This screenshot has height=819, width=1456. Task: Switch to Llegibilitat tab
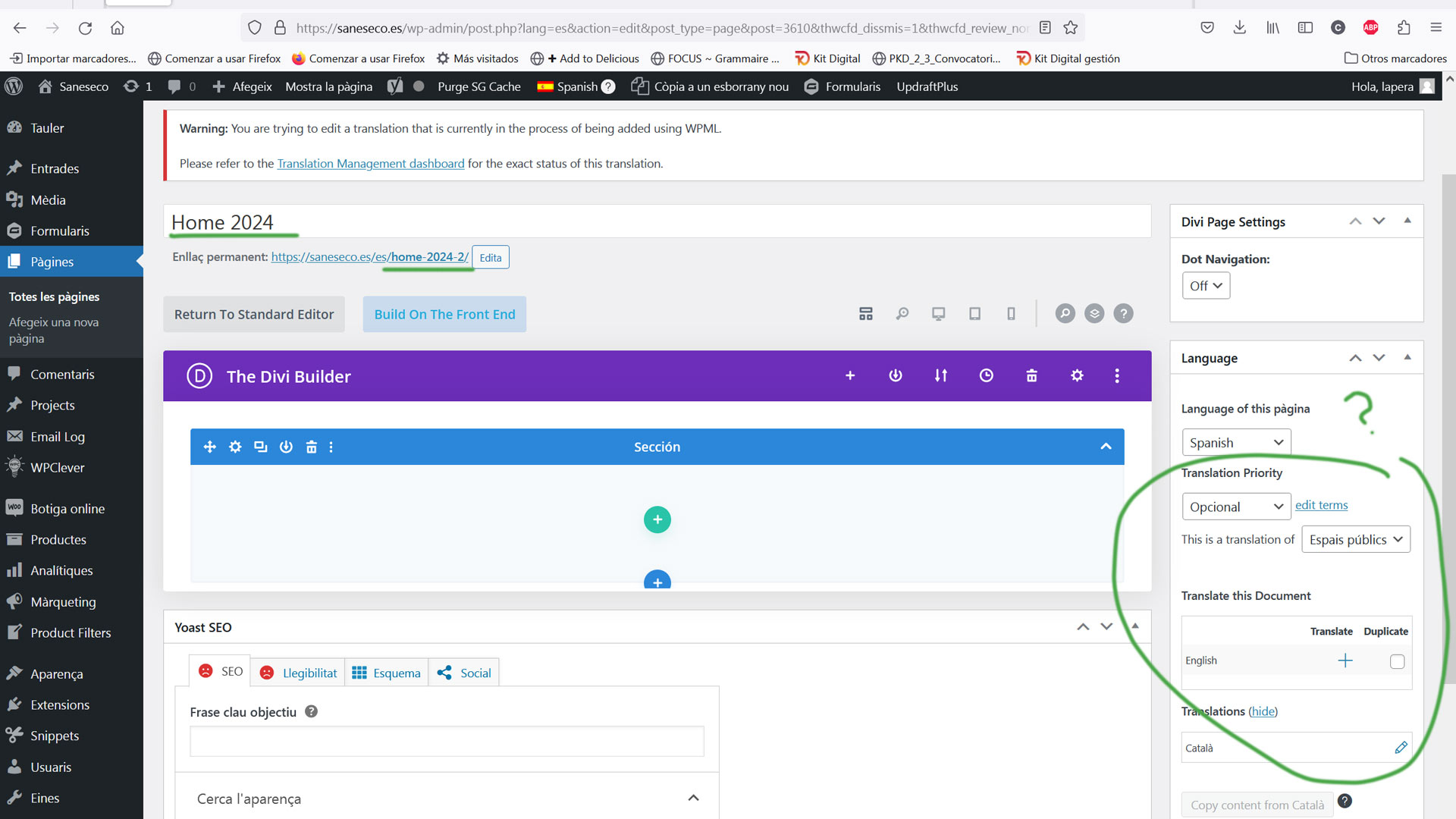[298, 673]
